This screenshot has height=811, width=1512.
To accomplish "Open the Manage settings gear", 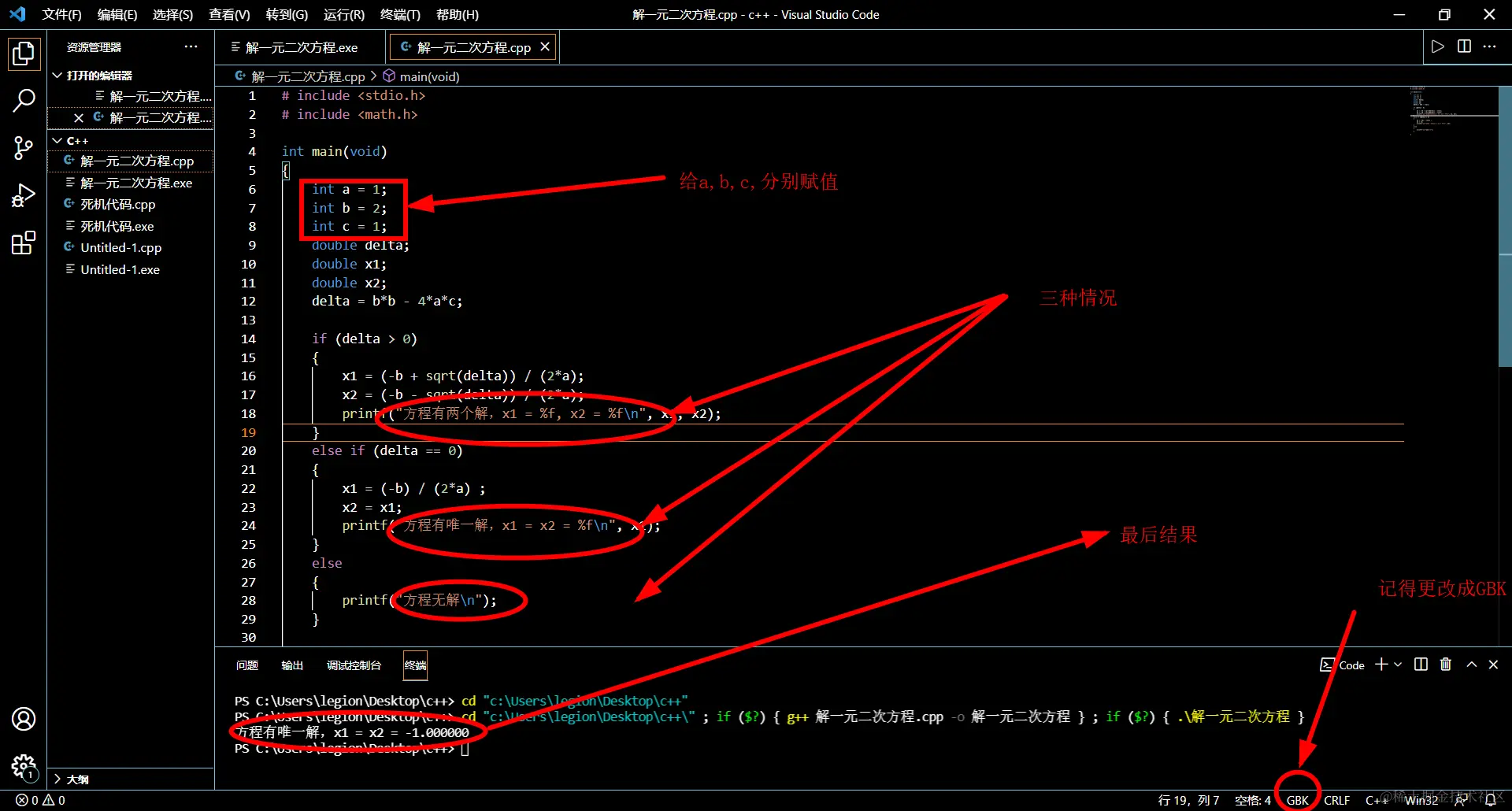I will [24, 766].
